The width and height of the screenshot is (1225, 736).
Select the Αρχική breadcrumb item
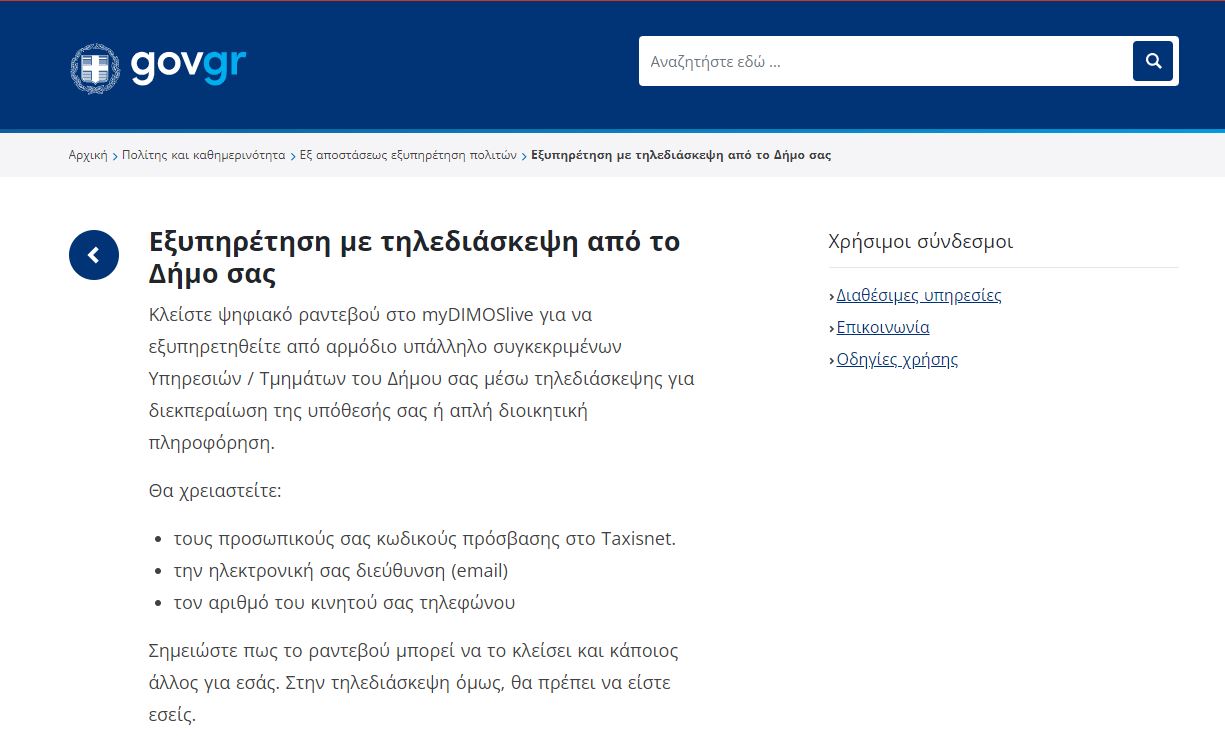click(x=89, y=155)
